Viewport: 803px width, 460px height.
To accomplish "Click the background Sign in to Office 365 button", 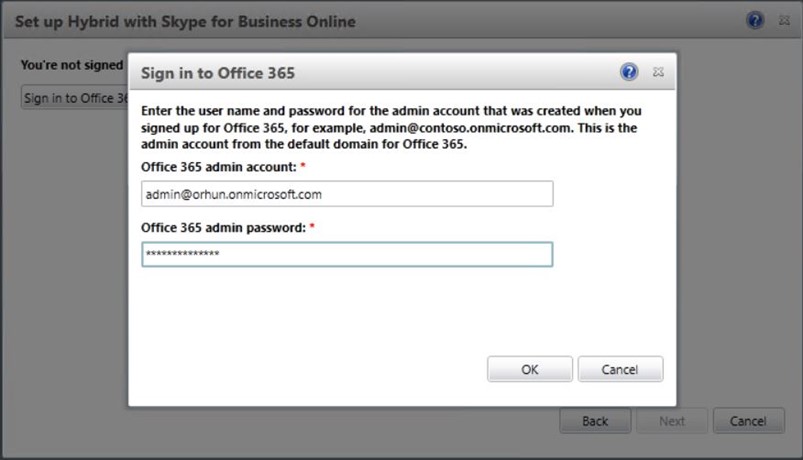I will [x=75, y=97].
